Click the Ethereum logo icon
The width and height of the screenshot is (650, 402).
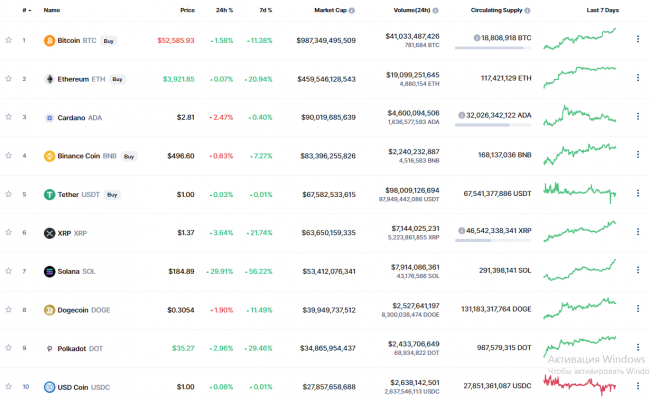click(x=49, y=79)
